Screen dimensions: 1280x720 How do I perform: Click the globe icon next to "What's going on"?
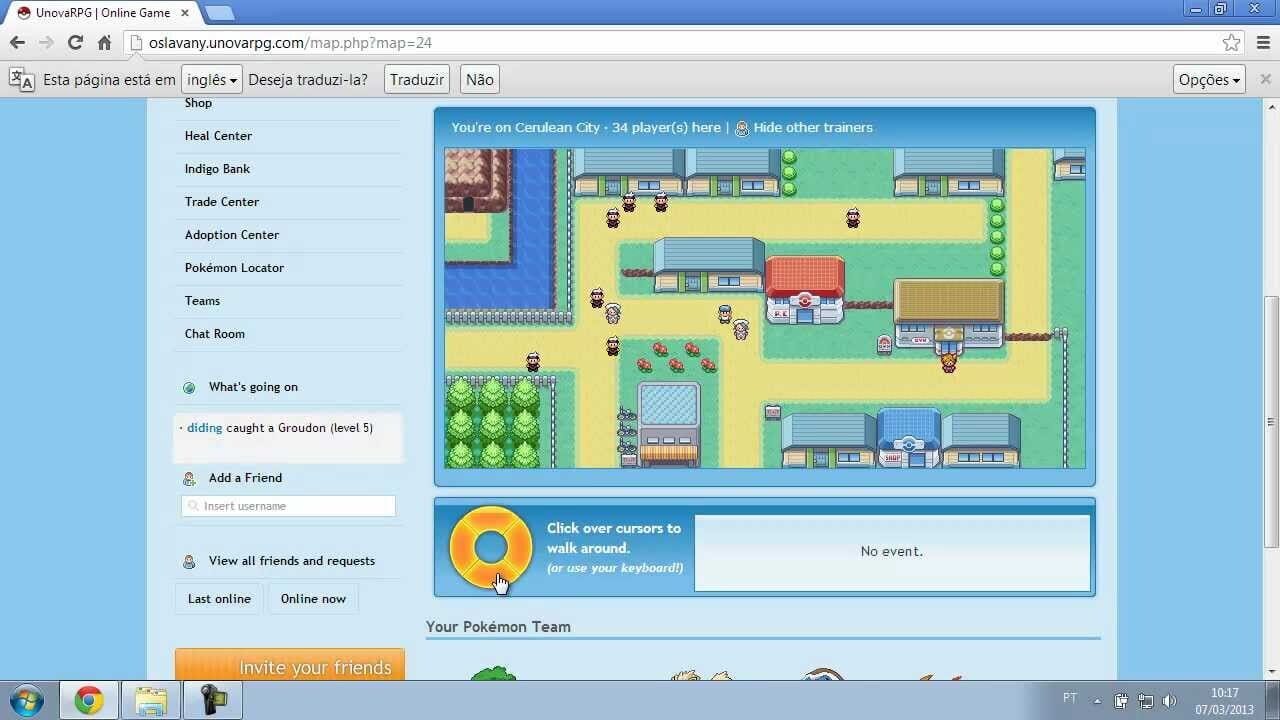click(189, 387)
